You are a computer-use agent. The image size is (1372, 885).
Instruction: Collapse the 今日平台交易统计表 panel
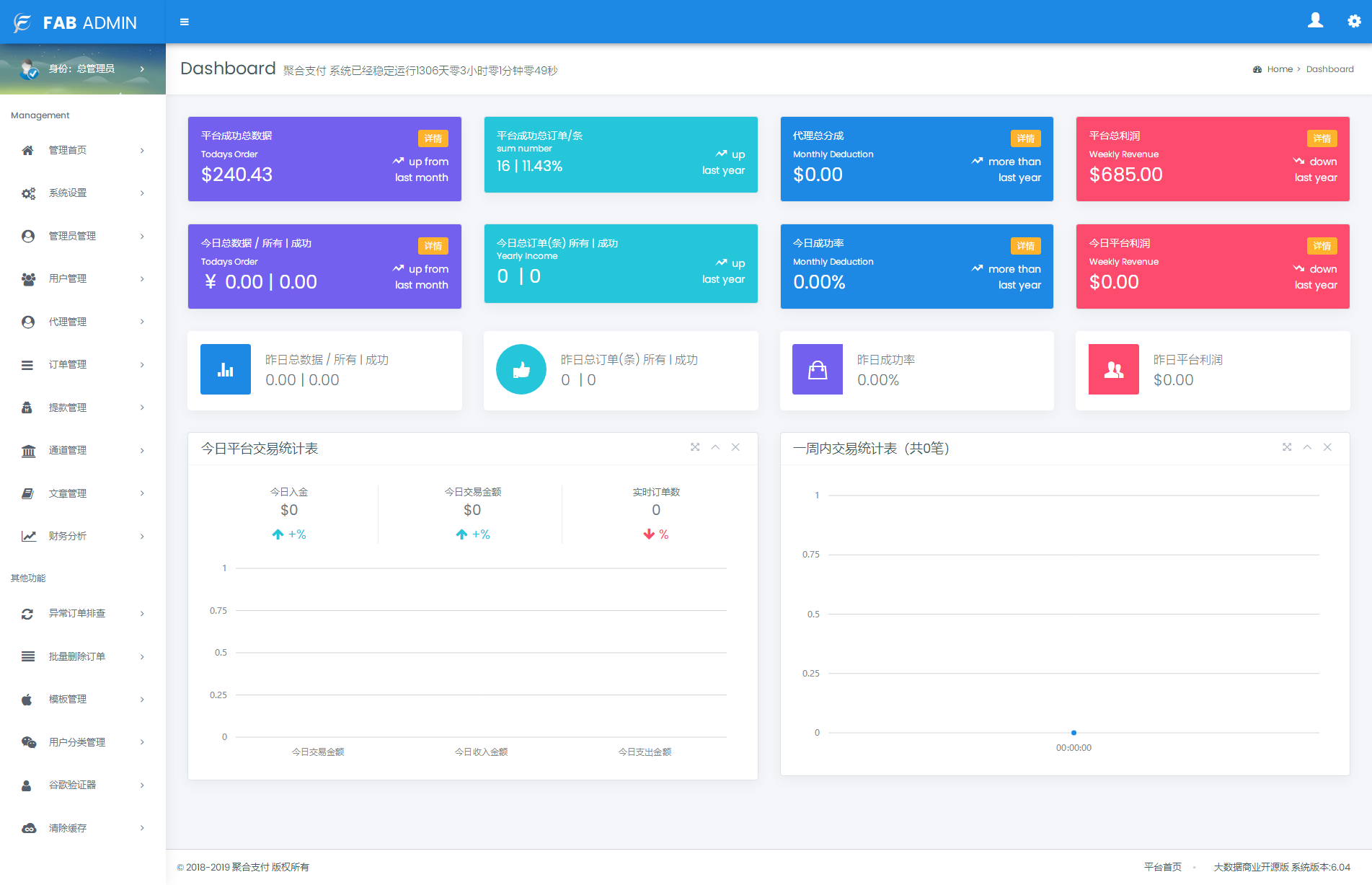(x=714, y=447)
